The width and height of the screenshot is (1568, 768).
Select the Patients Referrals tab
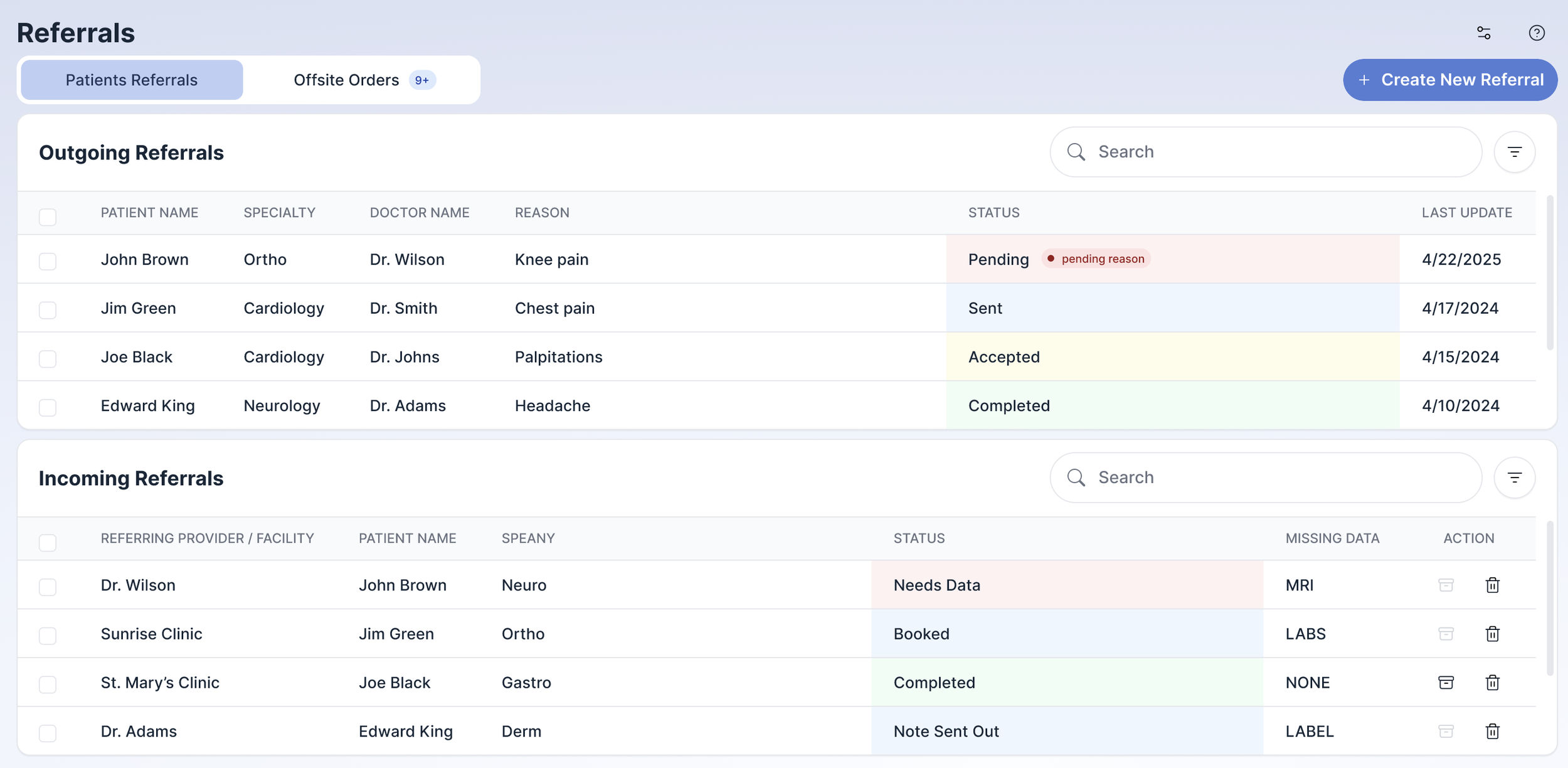pyautogui.click(x=132, y=80)
